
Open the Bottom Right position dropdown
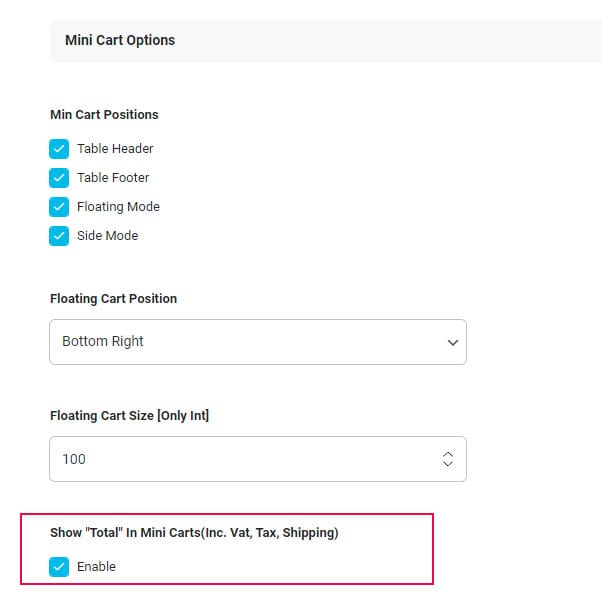(x=257, y=342)
